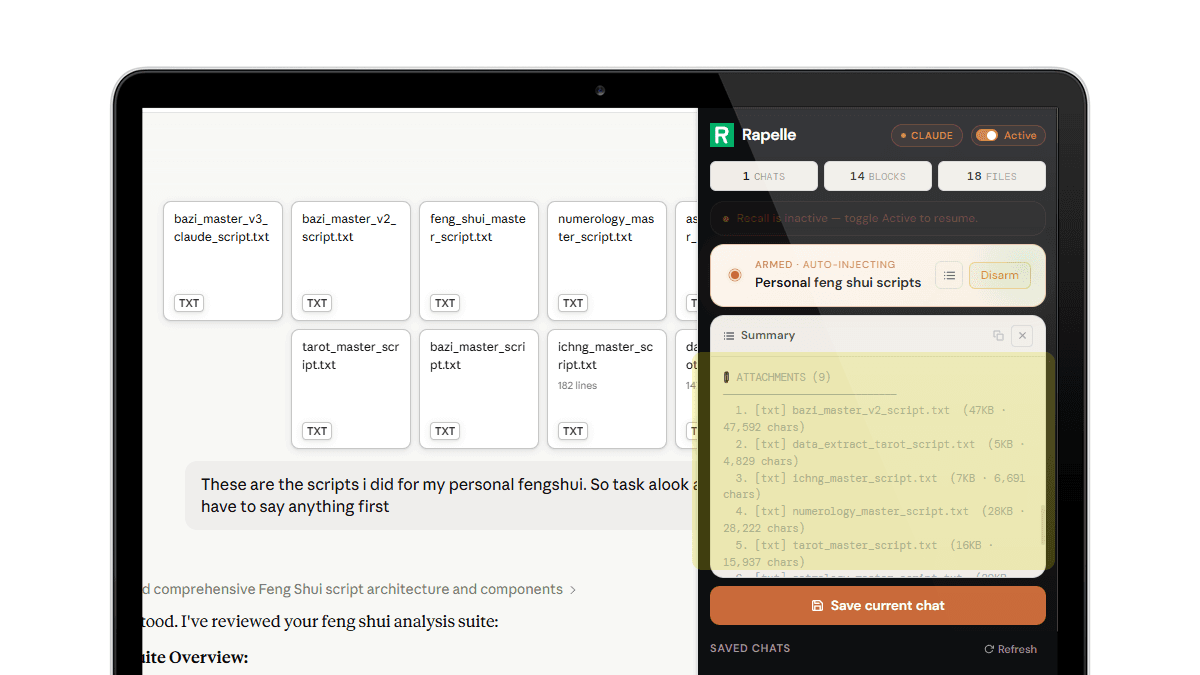This screenshot has height=675, width=1200.
Task: Open the bazi_master_script.txt attachment card
Action: 479,389
